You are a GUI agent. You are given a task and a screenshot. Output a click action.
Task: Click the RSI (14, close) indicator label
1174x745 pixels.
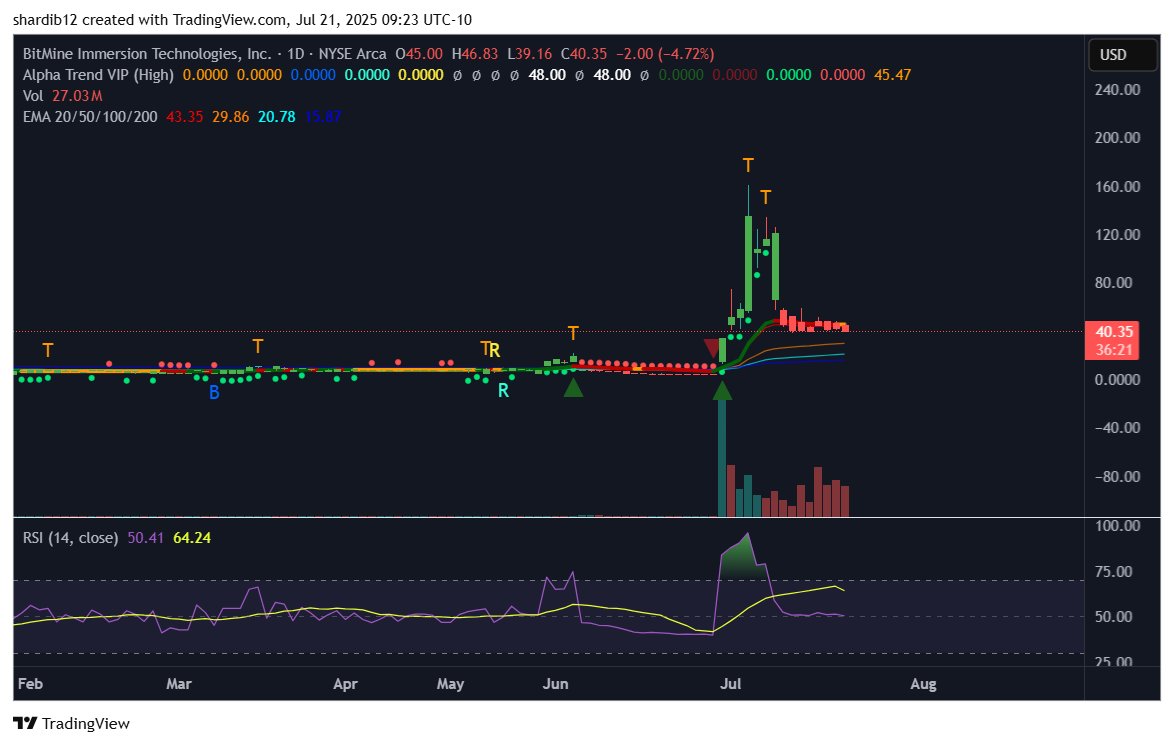point(70,538)
